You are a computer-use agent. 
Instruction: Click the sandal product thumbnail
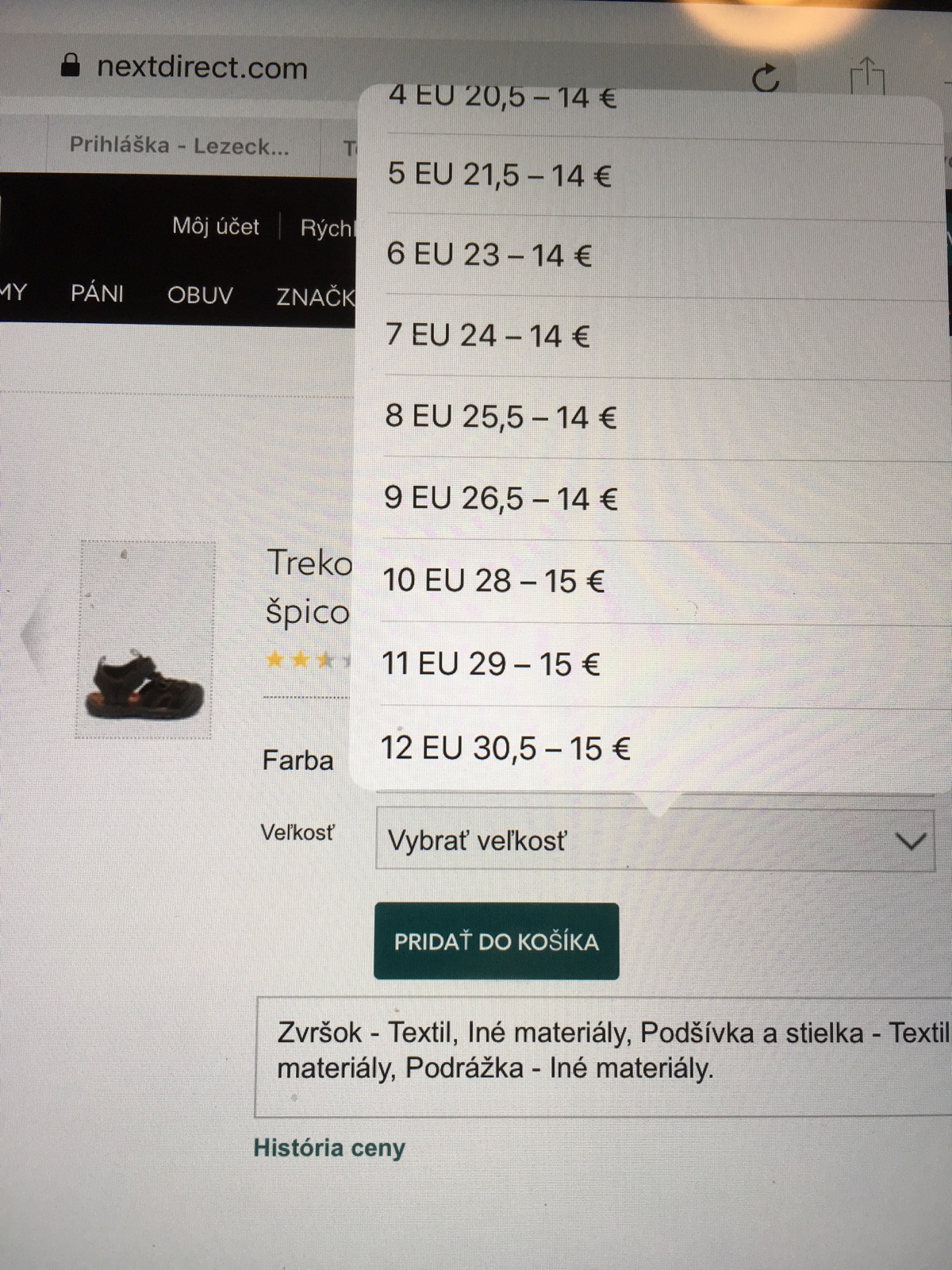[144, 640]
